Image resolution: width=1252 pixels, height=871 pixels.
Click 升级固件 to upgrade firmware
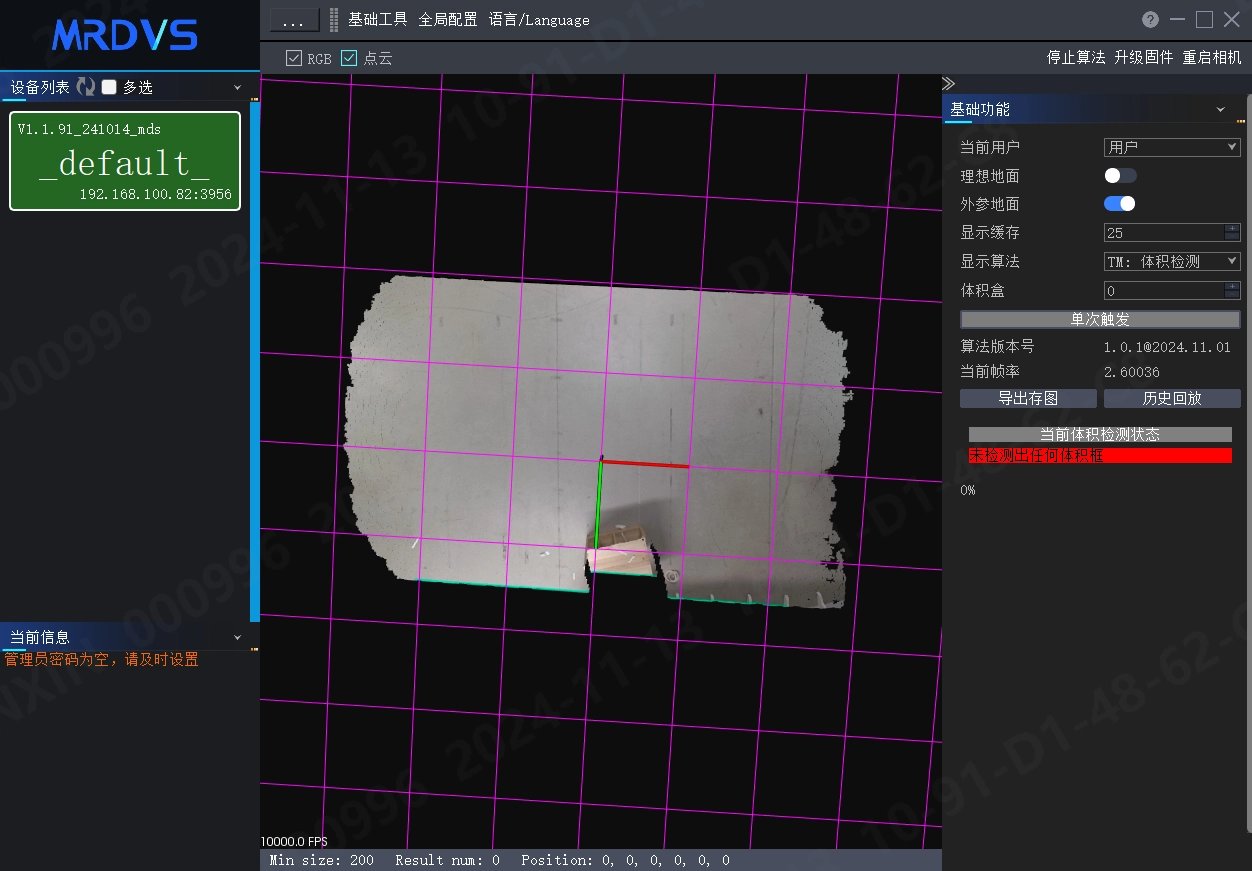[1144, 58]
